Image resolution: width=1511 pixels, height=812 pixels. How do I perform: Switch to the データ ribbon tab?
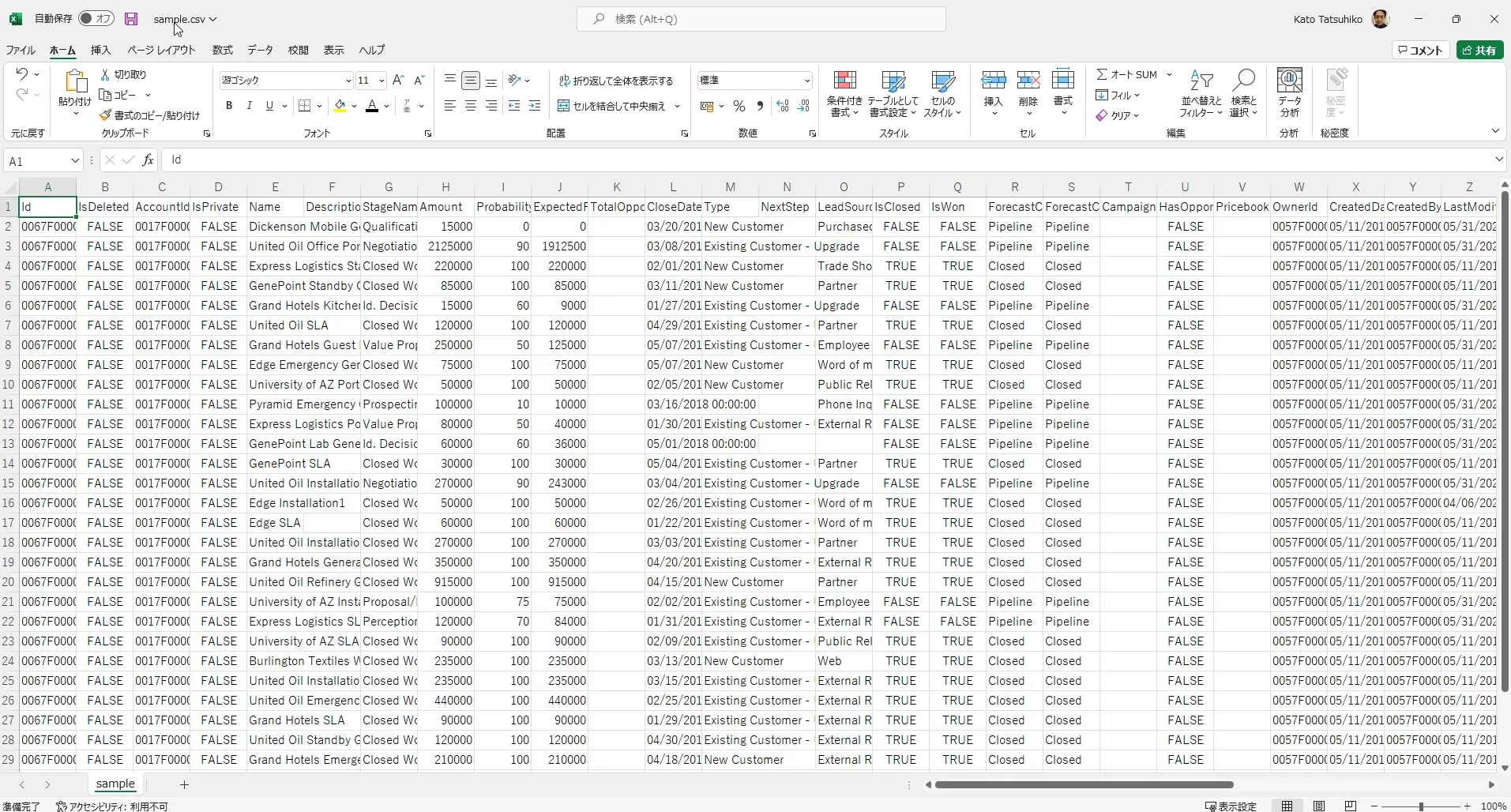[x=259, y=50]
